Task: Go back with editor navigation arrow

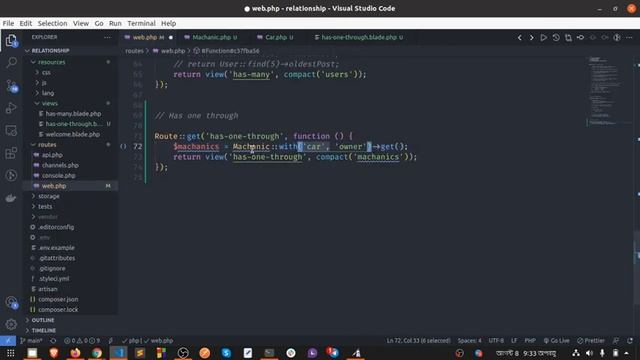Action: [519, 38]
